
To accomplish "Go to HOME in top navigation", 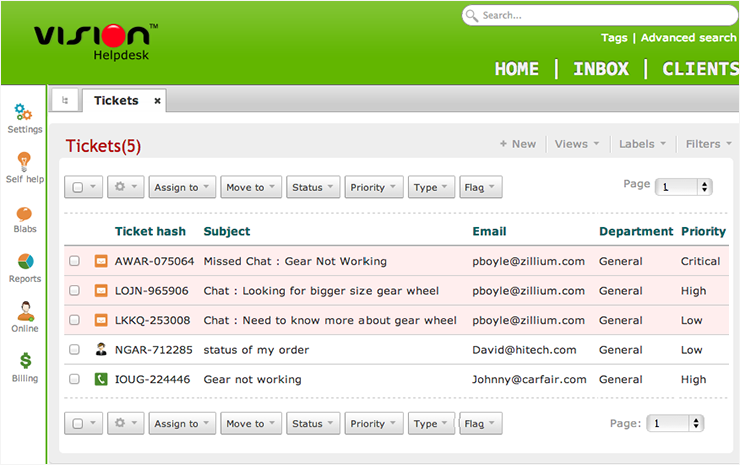I will (517, 69).
